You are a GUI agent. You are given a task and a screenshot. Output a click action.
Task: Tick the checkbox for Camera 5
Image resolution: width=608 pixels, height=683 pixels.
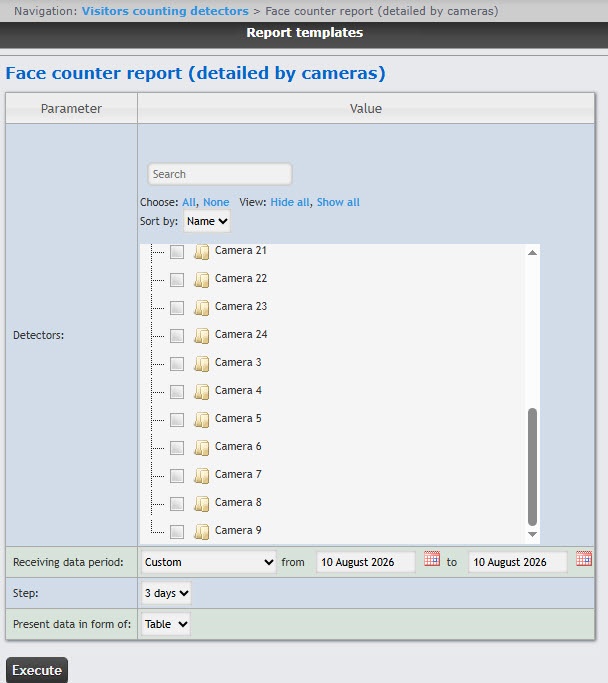pos(177,419)
